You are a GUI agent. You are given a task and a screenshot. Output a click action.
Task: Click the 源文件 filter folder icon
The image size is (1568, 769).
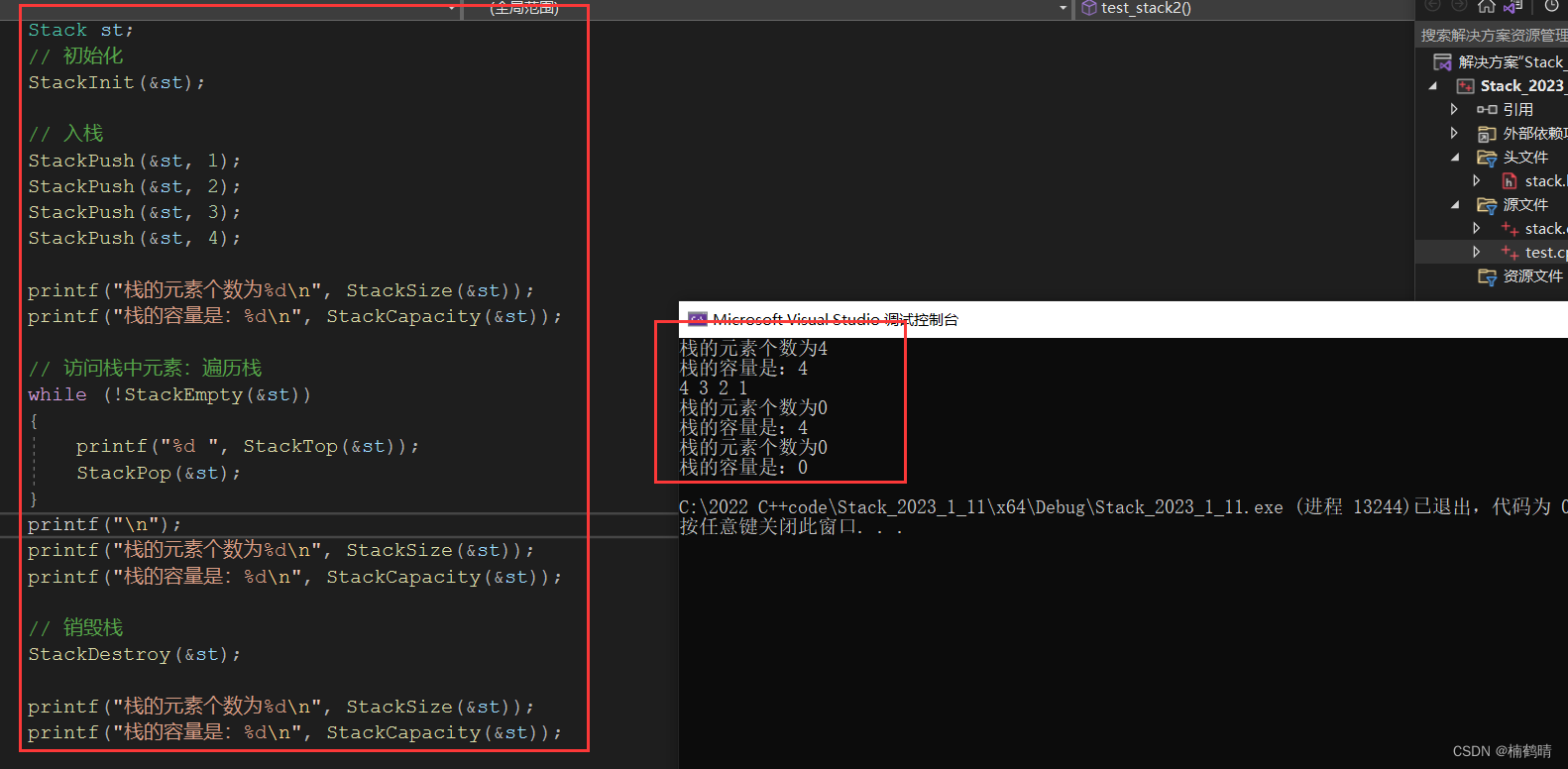coord(1487,205)
